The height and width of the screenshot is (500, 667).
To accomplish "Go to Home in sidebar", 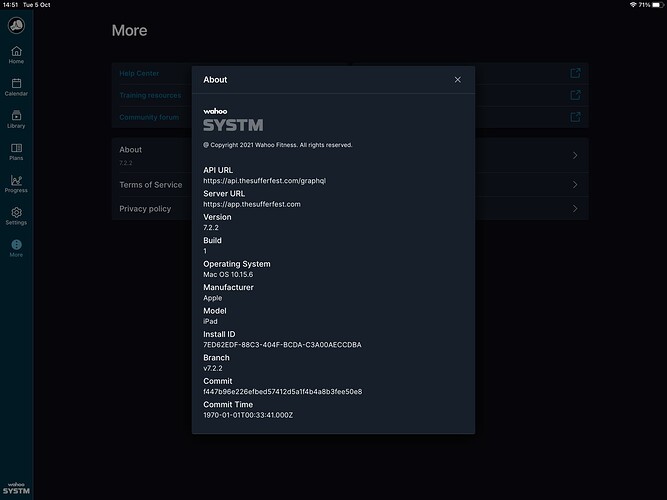I will (16, 55).
